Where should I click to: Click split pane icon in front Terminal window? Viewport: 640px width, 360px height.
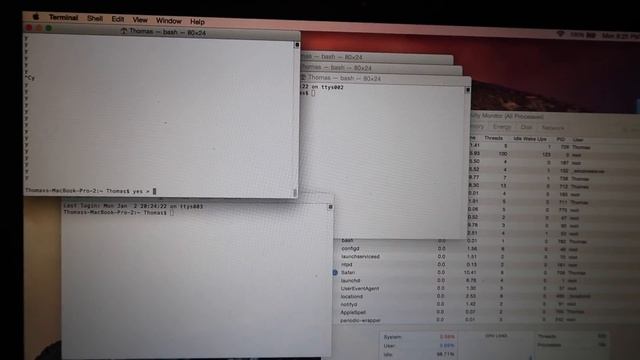click(297, 45)
